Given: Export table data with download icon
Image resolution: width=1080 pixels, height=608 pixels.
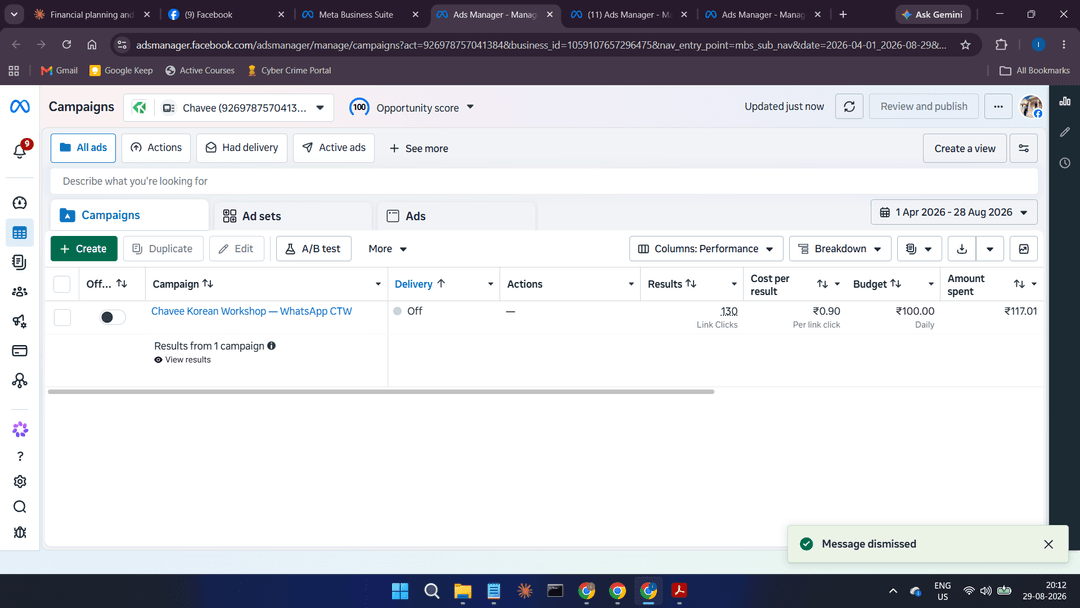Looking at the screenshot, I should tap(962, 249).
